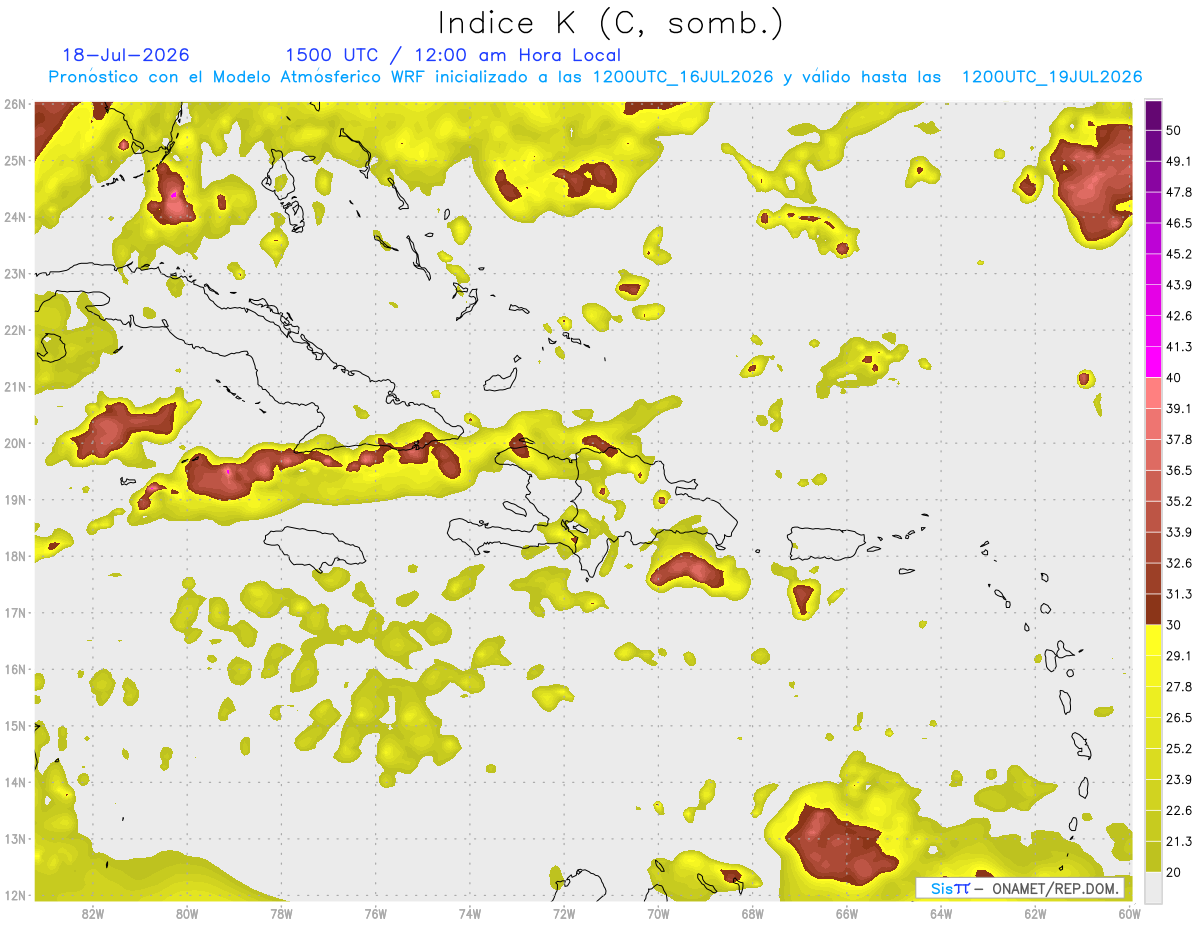Viewport: 1200px width, 927px height.
Task: Click the '22N' latitude label
Action: click(15, 330)
